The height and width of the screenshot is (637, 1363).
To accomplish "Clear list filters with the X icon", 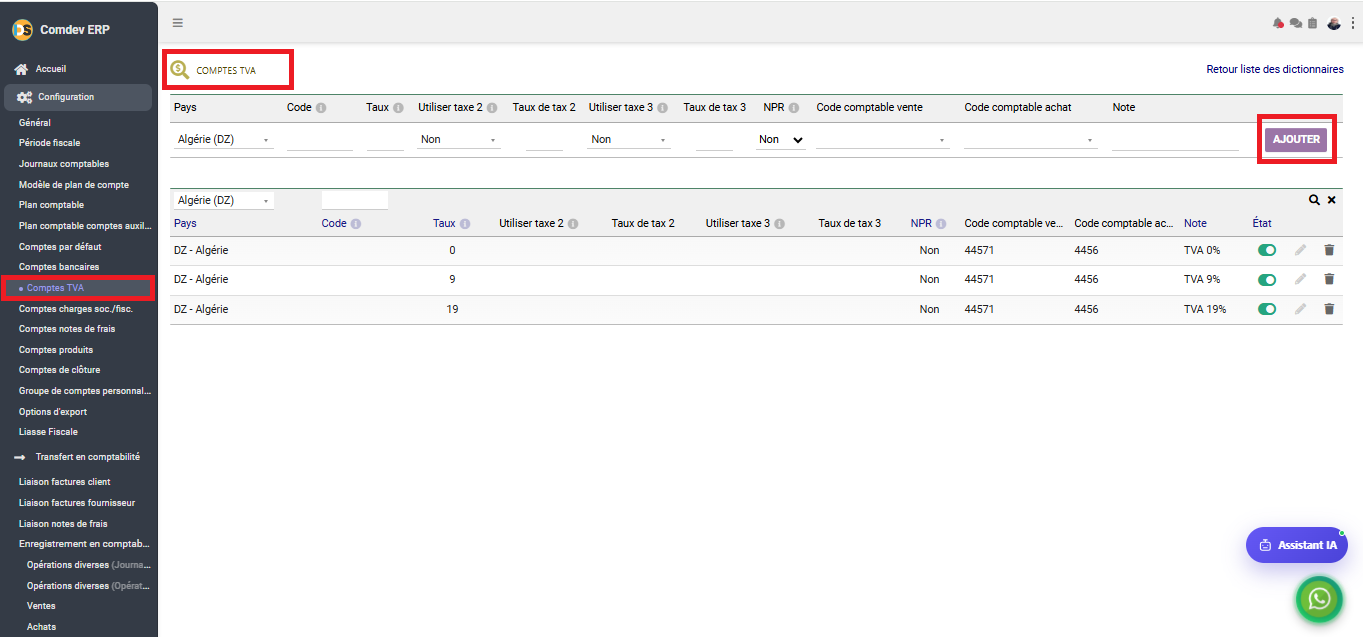I will (1331, 200).
